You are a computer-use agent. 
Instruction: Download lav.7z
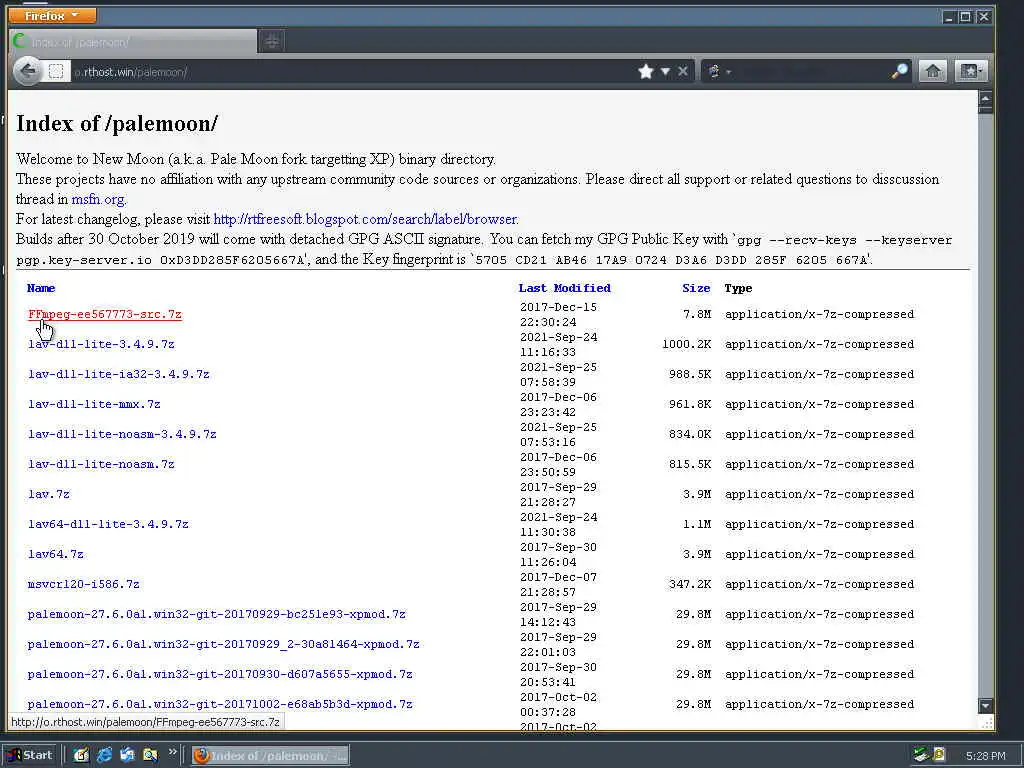(49, 494)
